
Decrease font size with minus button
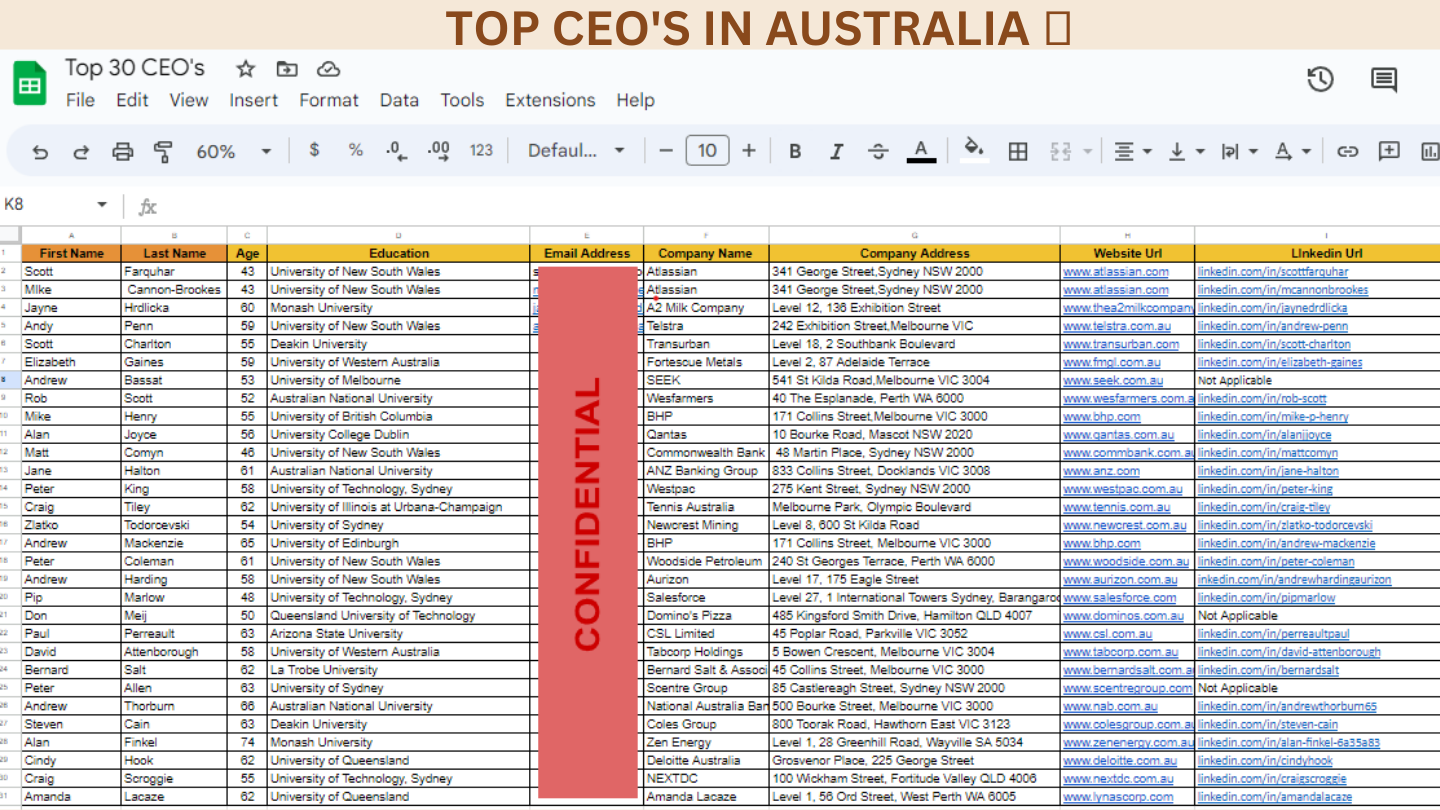(x=666, y=151)
